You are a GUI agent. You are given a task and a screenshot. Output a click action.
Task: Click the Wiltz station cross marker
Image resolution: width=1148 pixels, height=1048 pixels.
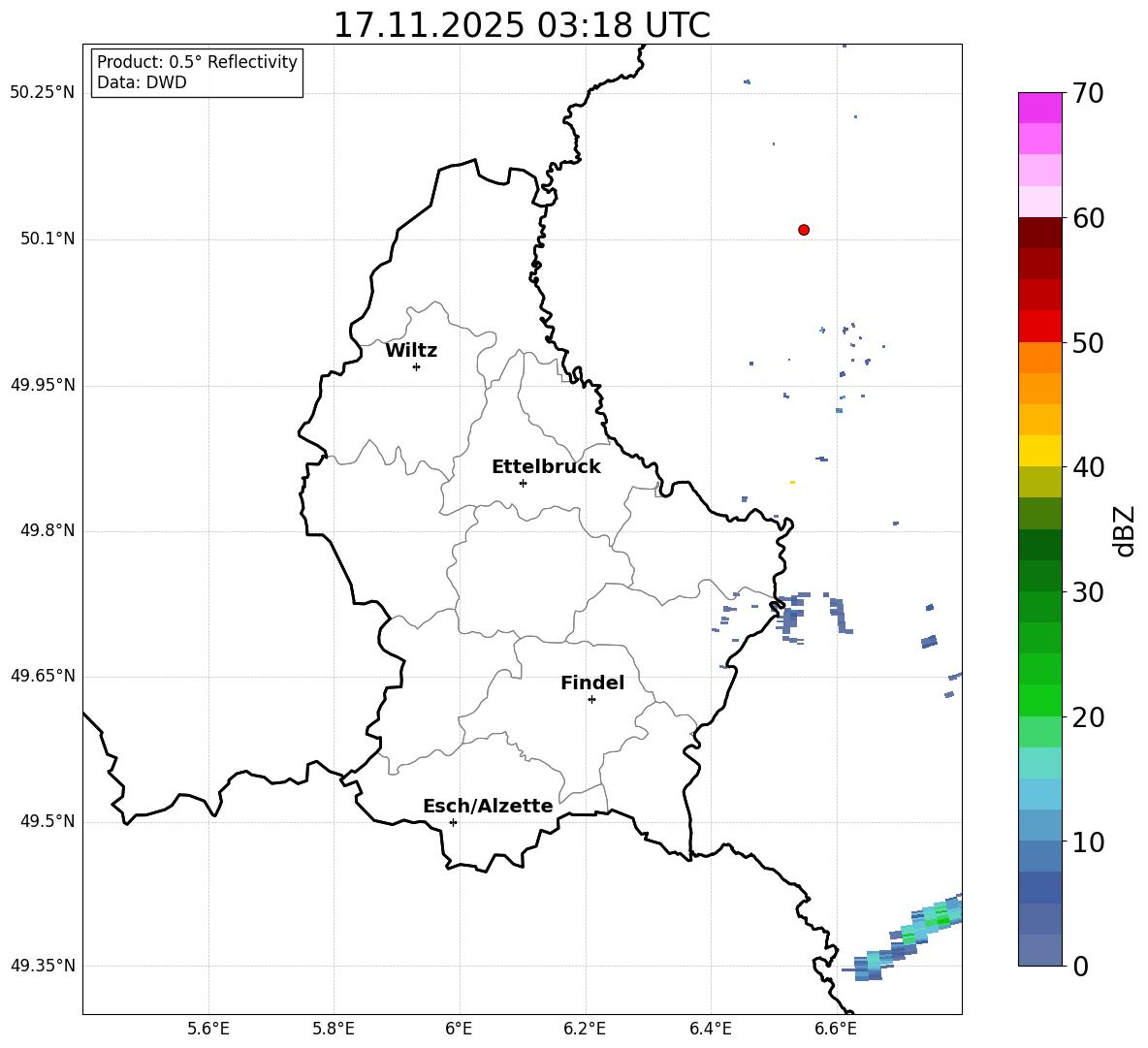point(417,366)
